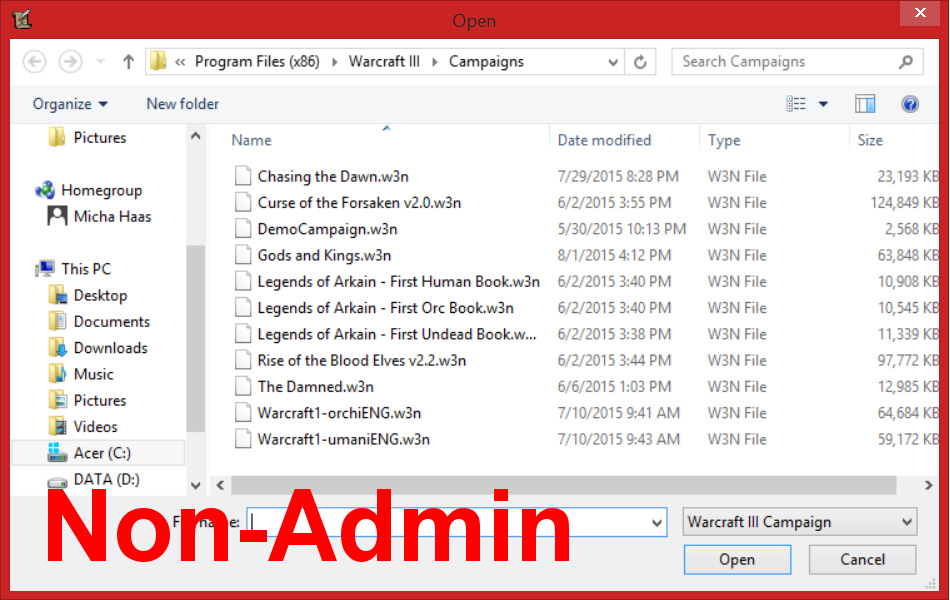Select Warcraft1-orchiENG.w3n file
The width and height of the screenshot is (950, 600).
339,413
